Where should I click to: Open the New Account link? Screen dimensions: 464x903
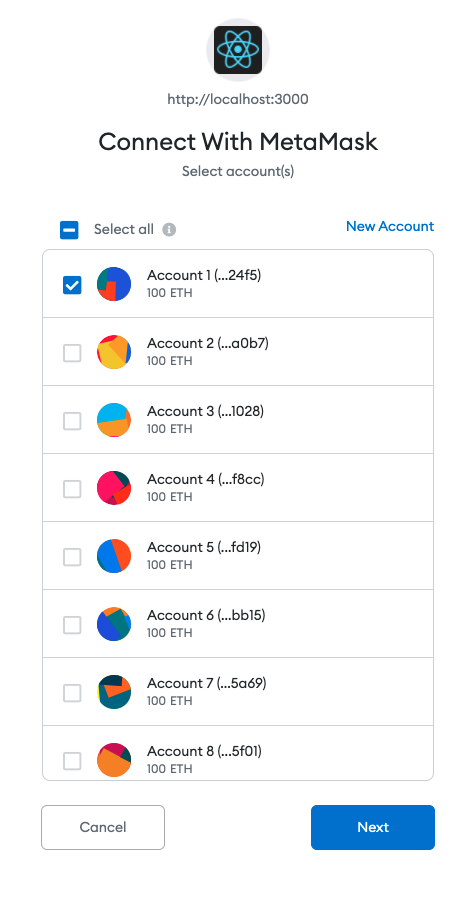coord(390,226)
